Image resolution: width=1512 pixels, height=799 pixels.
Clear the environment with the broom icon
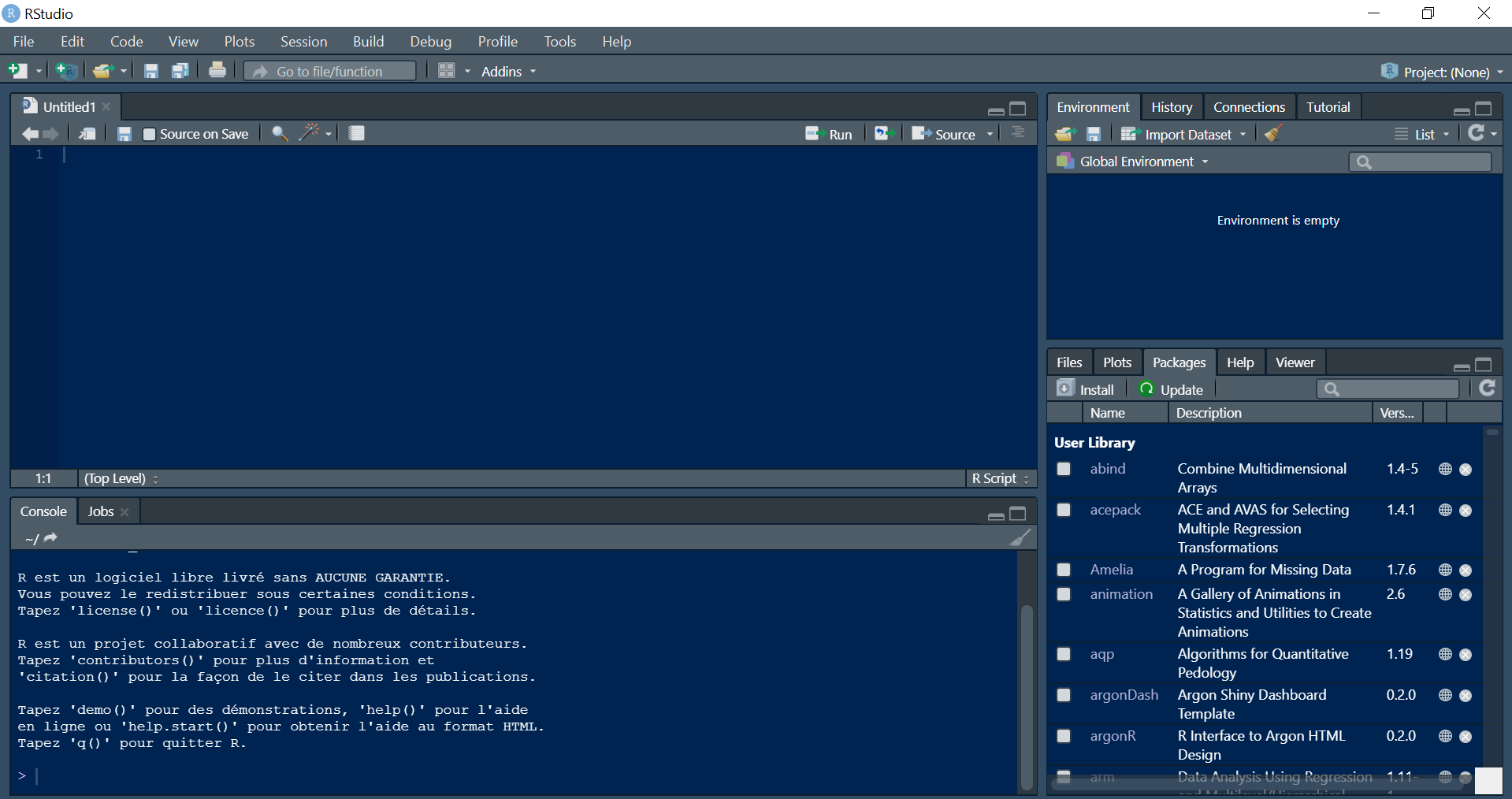[x=1272, y=134]
